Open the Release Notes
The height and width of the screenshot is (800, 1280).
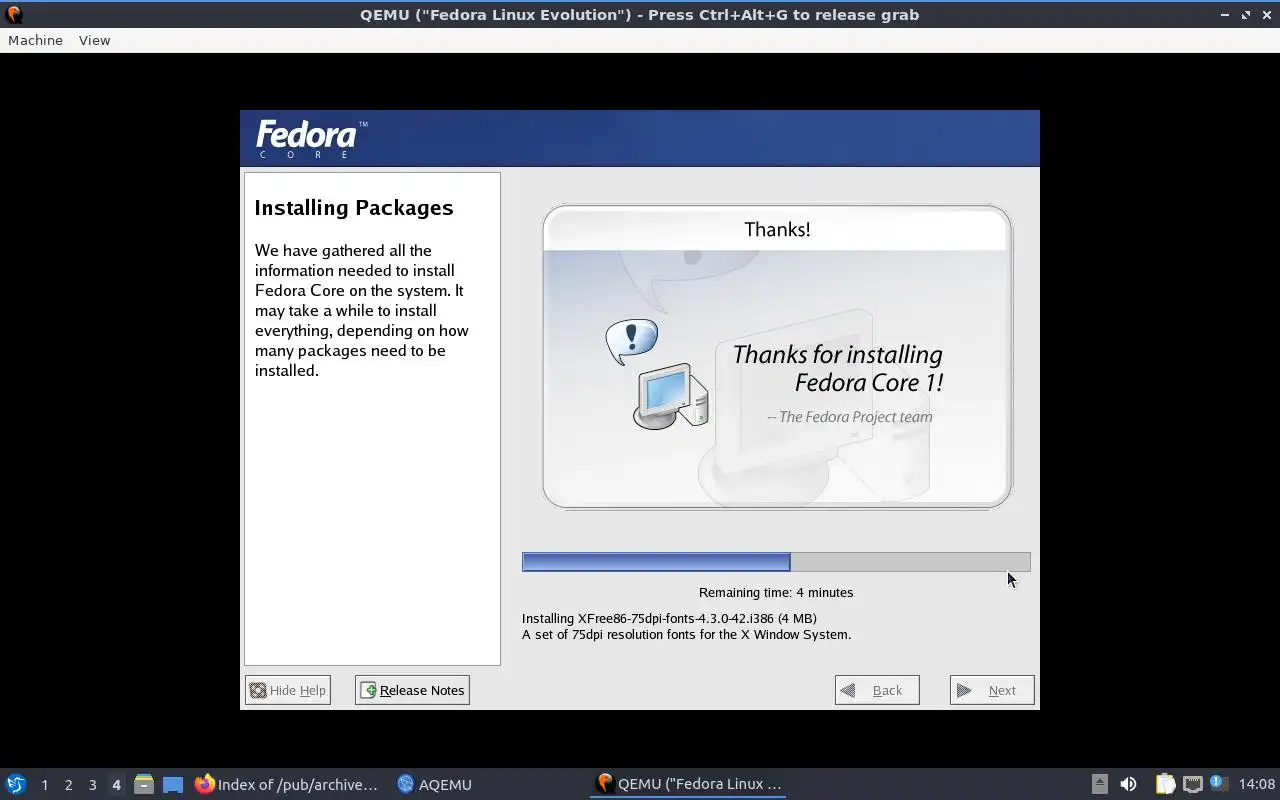(x=412, y=690)
